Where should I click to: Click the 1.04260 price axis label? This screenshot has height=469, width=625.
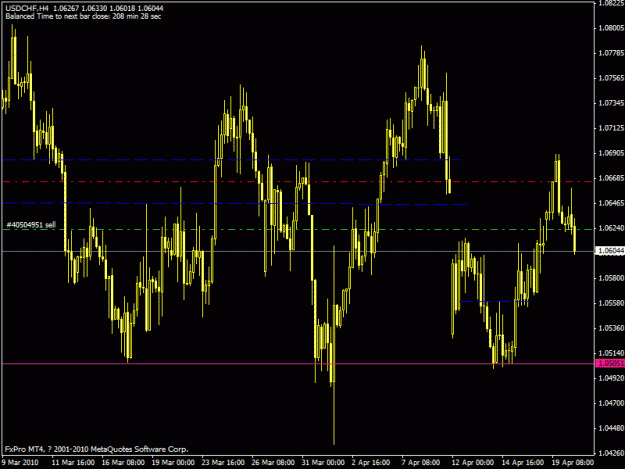click(x=611, y=453)
